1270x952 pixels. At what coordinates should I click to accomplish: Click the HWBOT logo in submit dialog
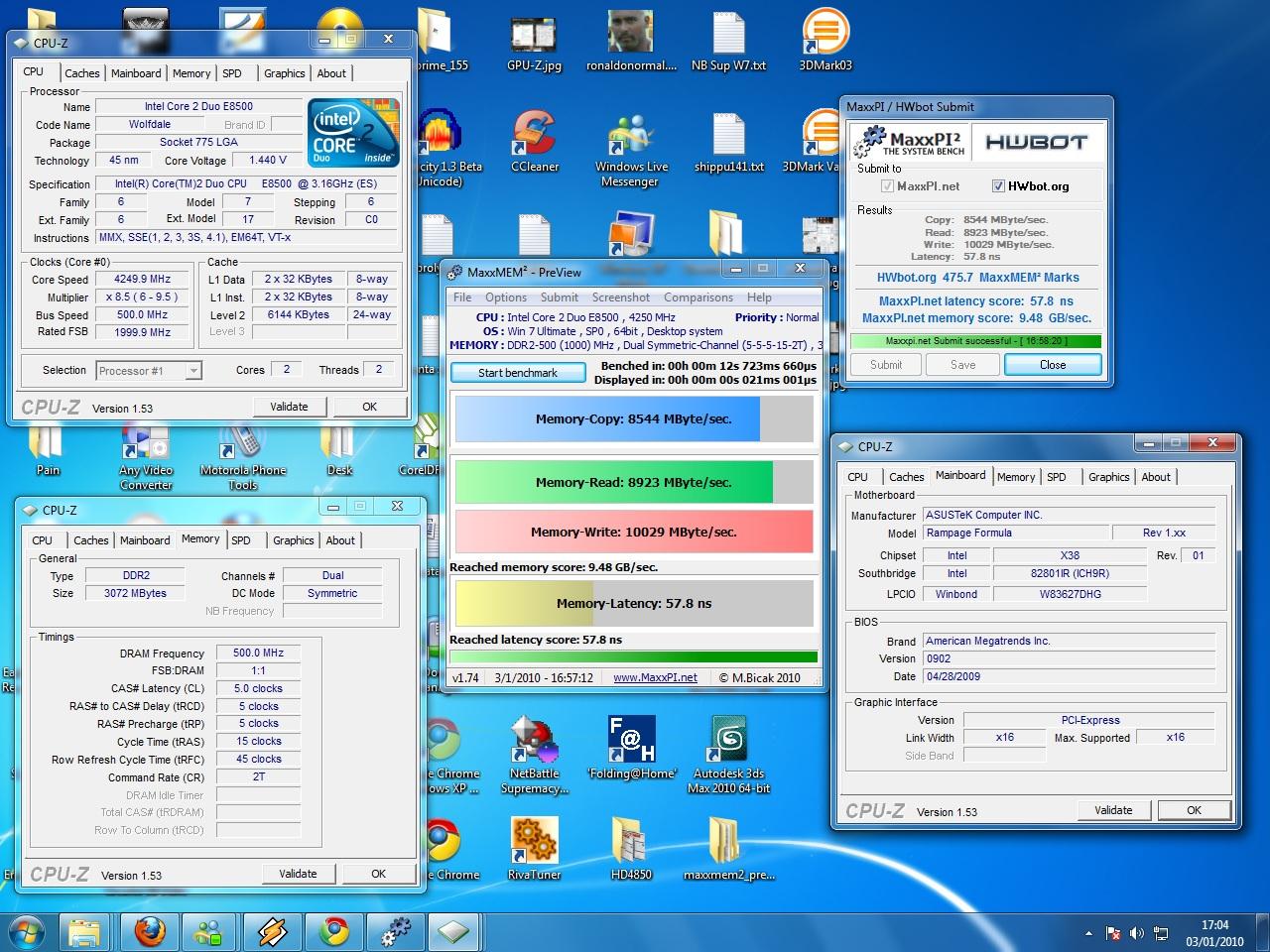point(1036,143)
